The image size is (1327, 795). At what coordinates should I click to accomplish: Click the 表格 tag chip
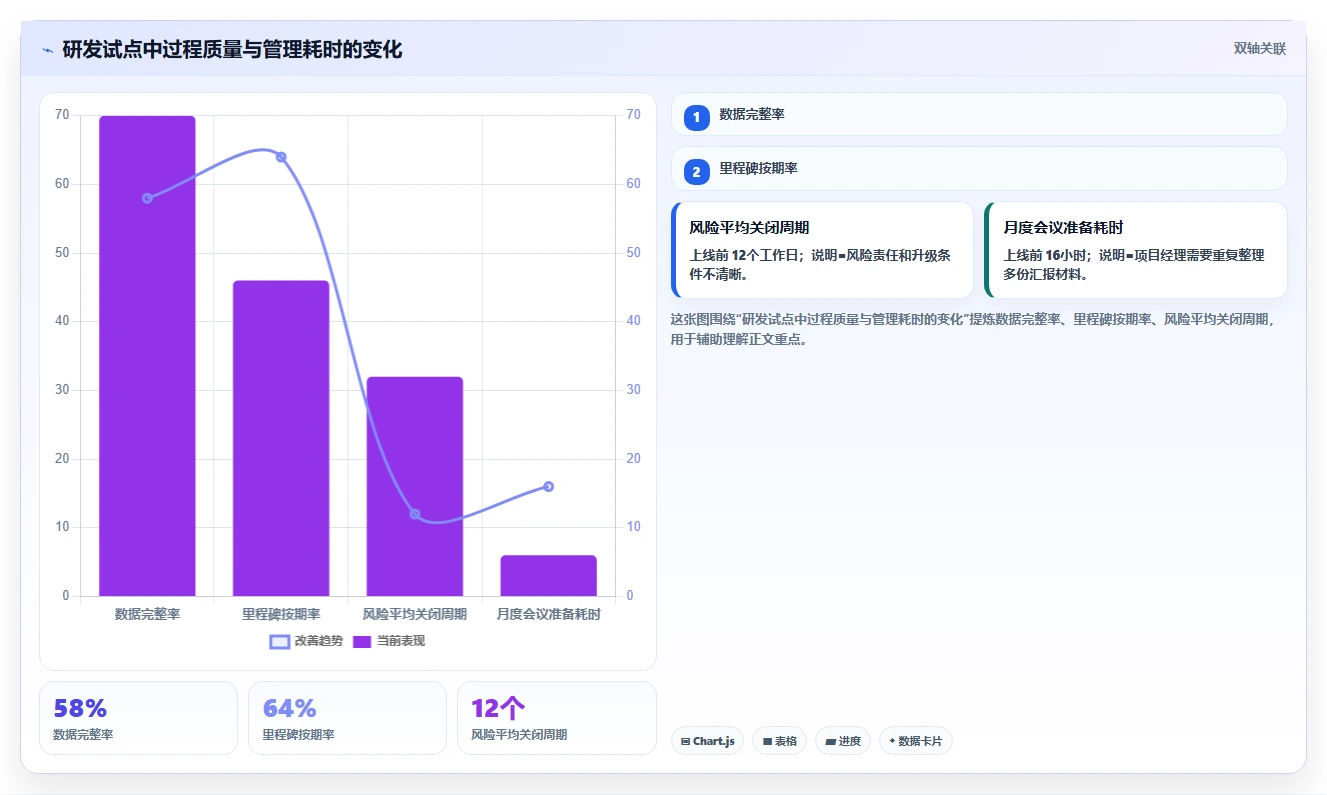click(x=780, y=741)
